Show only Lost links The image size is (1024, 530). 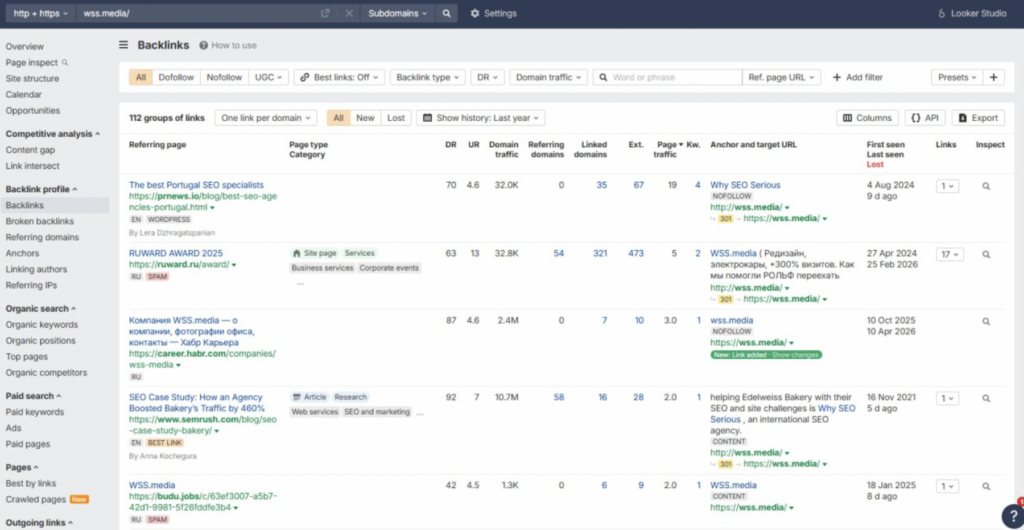click(396, 118)
